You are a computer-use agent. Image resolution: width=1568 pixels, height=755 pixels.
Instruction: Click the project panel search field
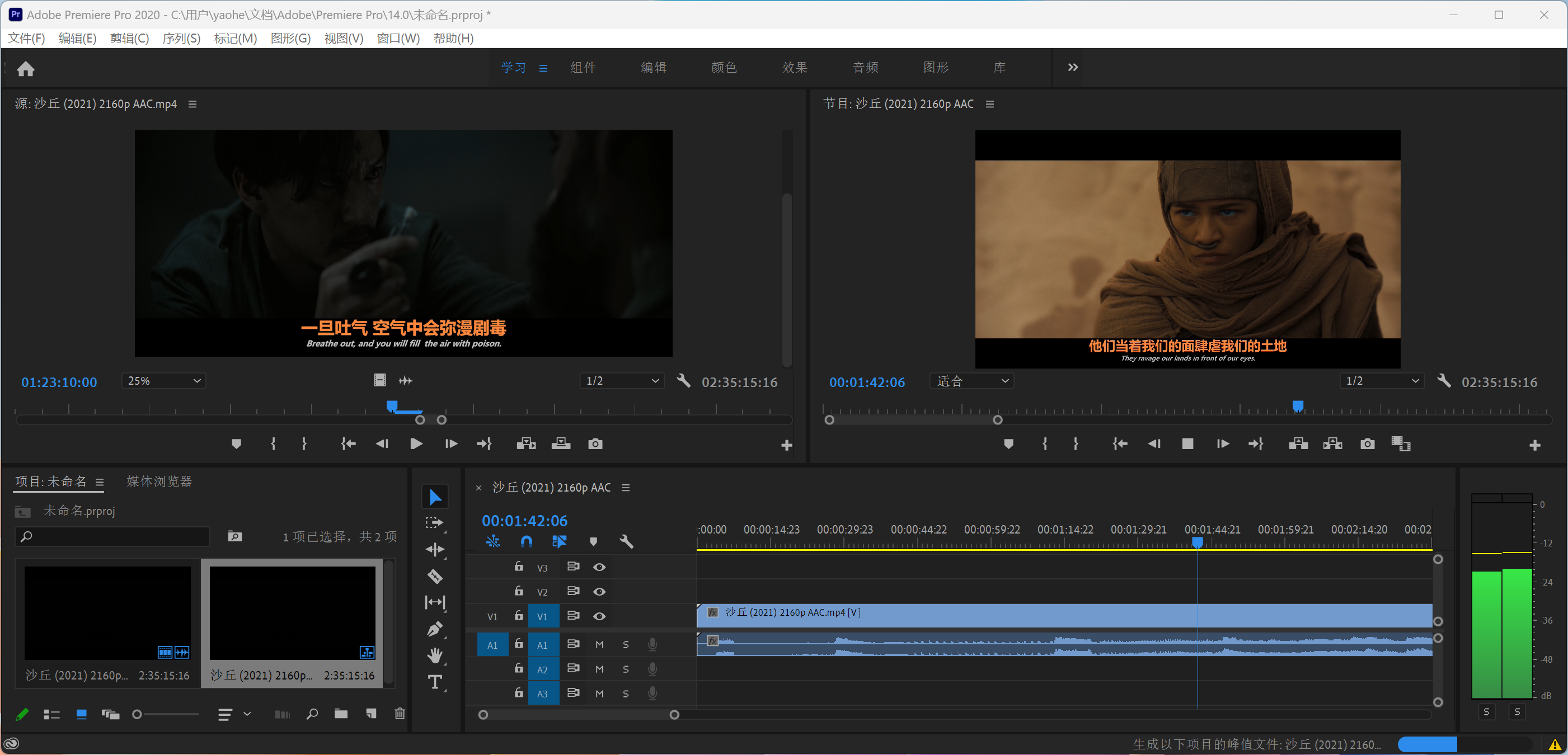tap(112, 536)
